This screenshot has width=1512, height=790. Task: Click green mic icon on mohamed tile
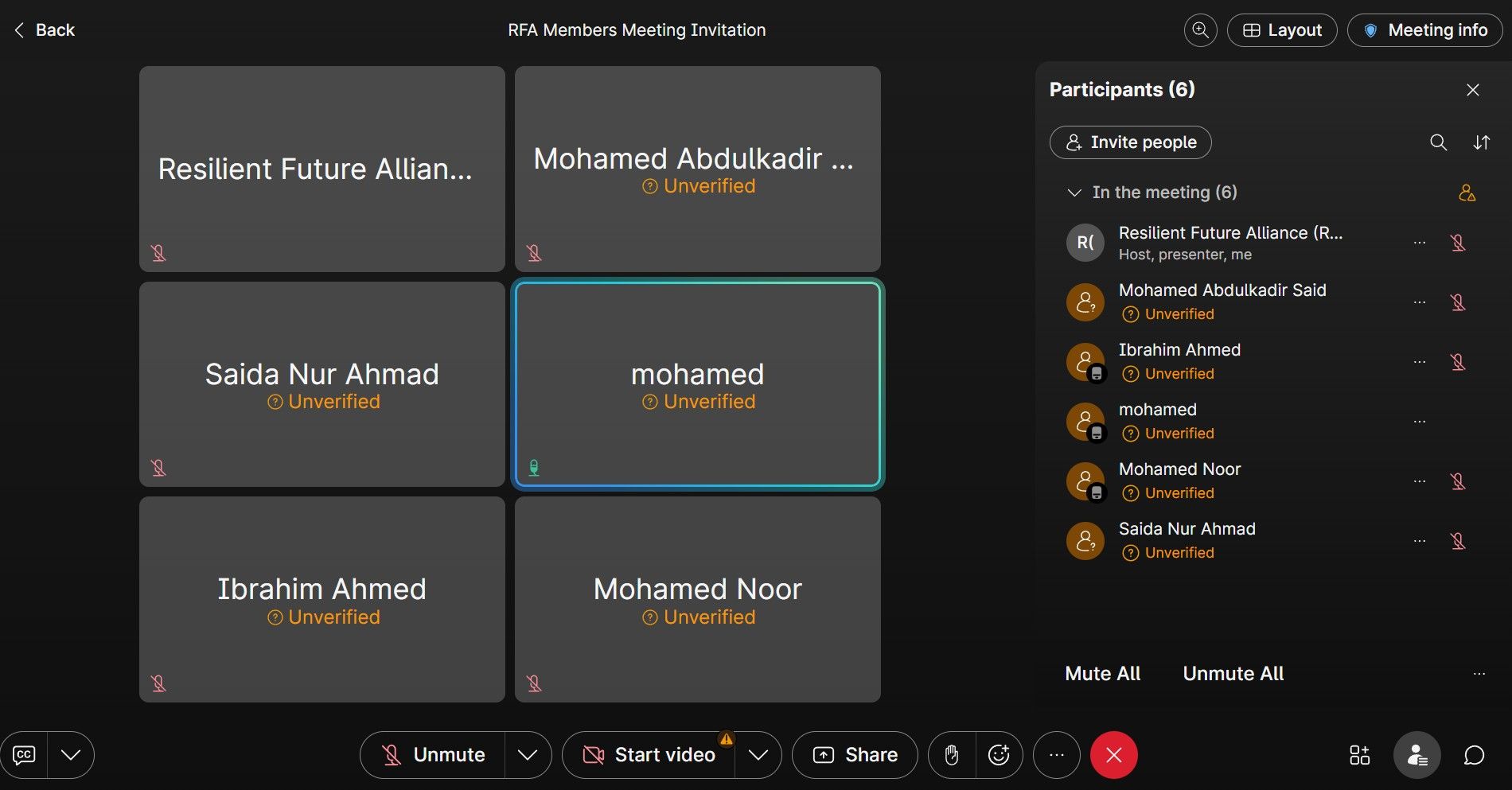534,468
